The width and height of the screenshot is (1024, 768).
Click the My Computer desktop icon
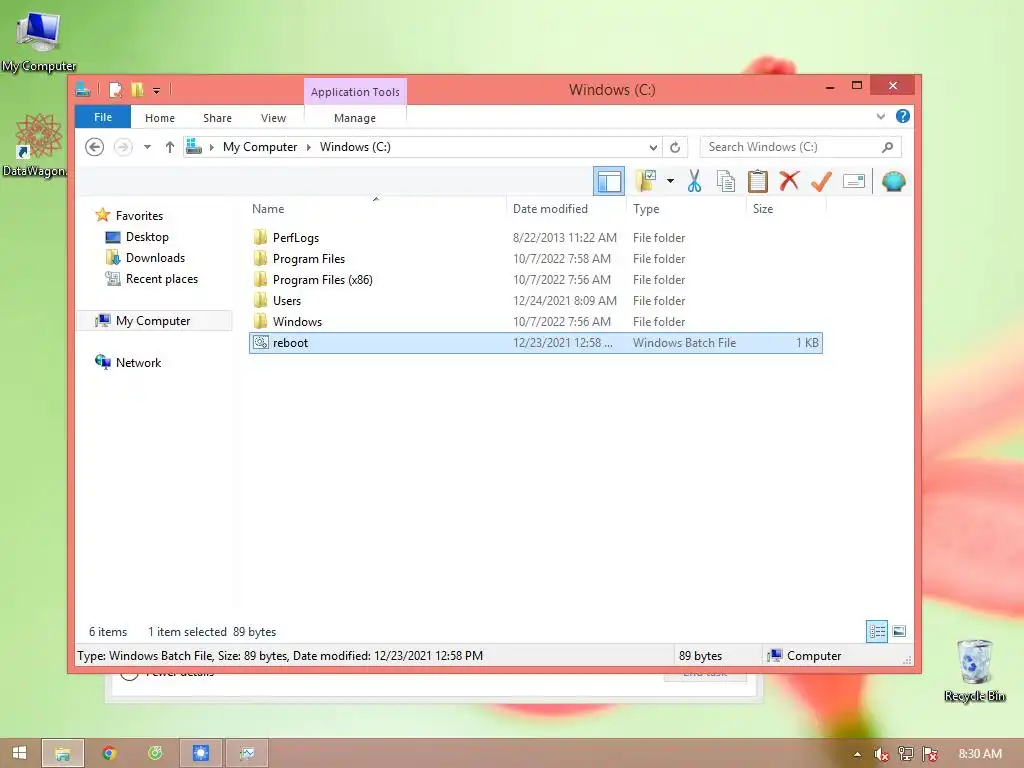click(39, 42)
